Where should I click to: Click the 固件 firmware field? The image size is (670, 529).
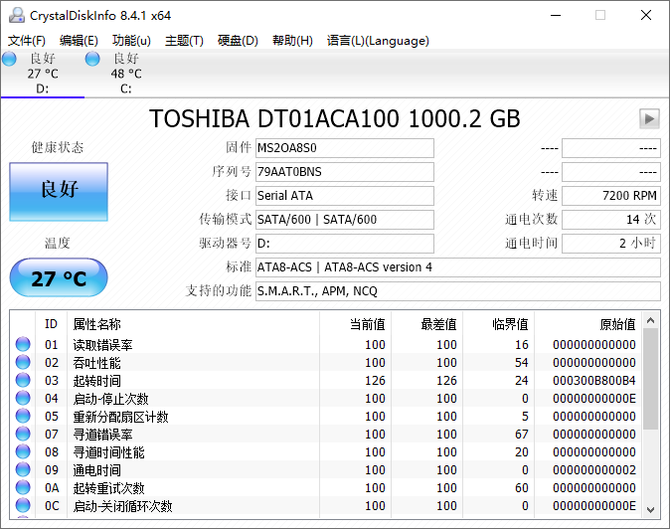[344, 148]
